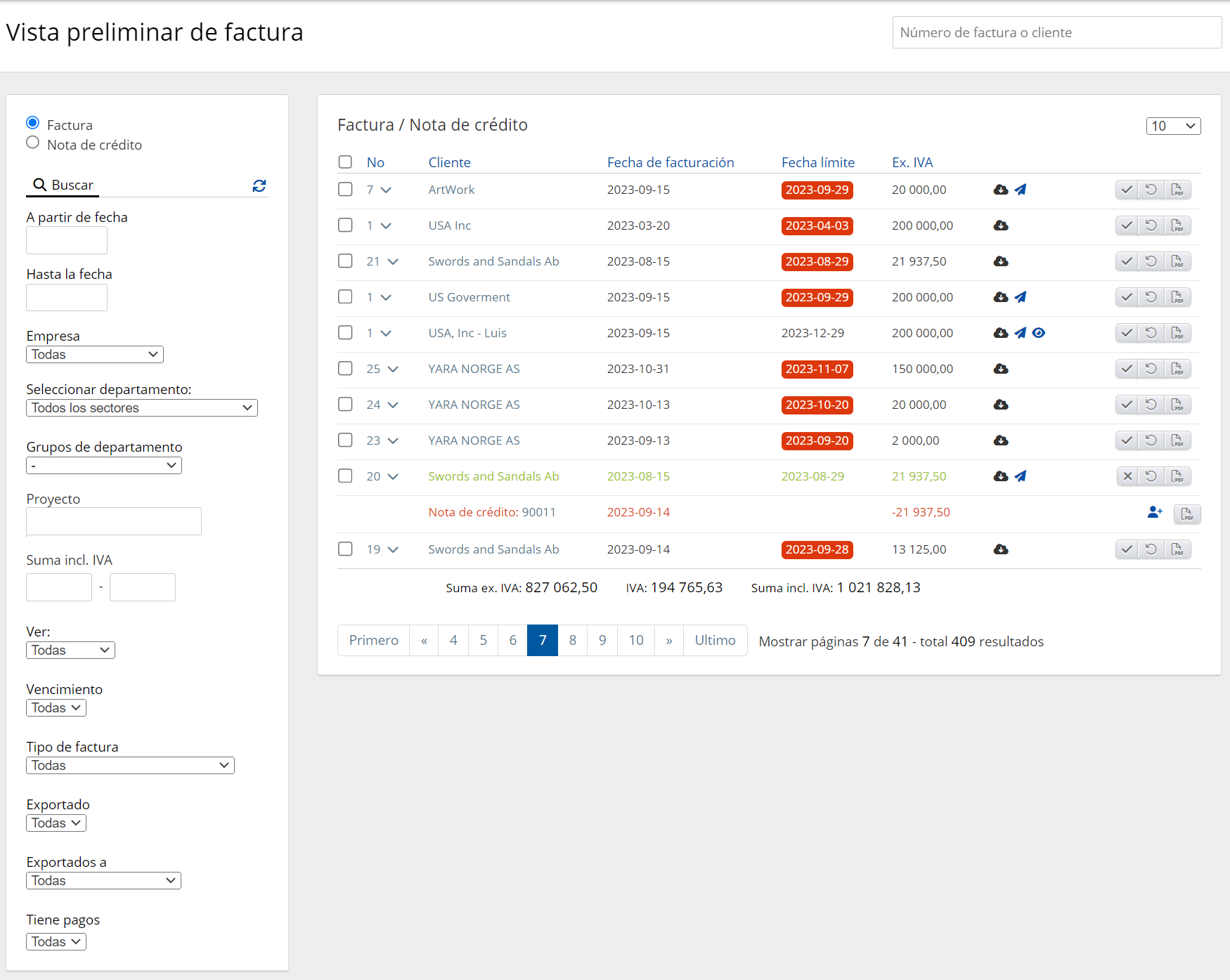This screenshot has height=980, width=1230.
Task: Open PDF of credit note 90011
Action: 1186,514
